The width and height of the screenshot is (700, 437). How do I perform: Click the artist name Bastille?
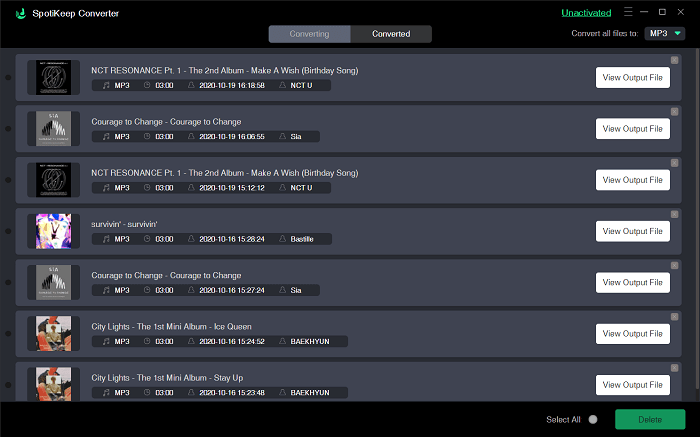[302, 239]
